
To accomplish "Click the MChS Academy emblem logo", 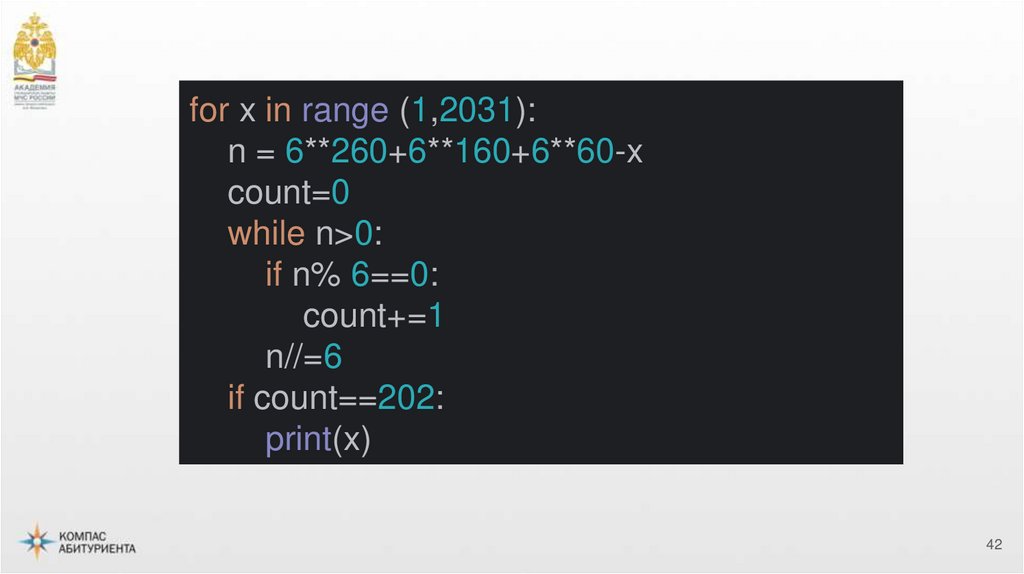I will click(34, 45).
